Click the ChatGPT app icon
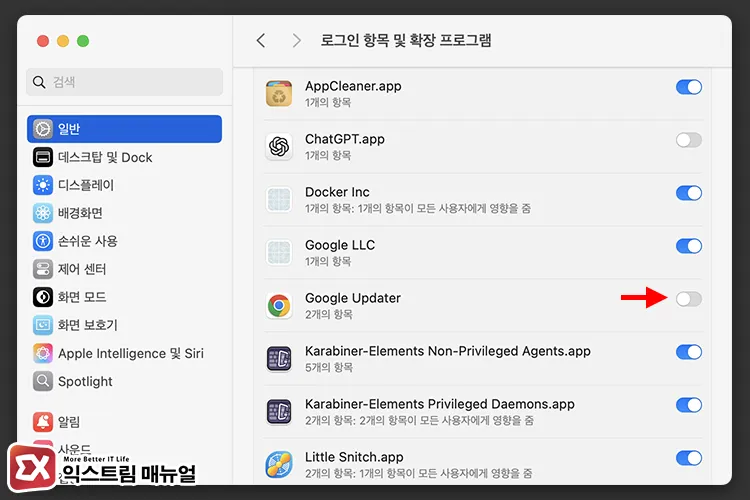750x500 pixels. pos(279,146)
